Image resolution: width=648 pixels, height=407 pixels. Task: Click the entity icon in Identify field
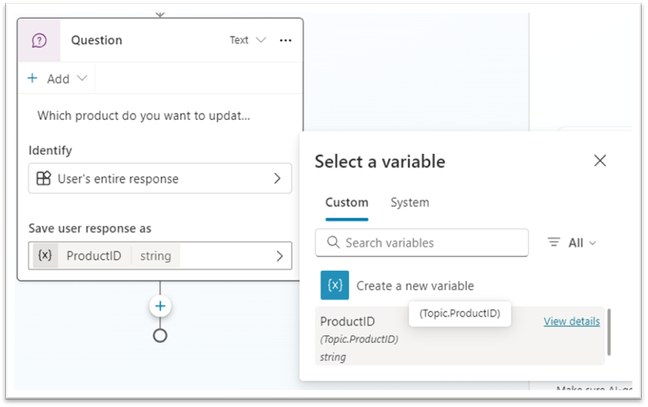(x=43, y=179)
